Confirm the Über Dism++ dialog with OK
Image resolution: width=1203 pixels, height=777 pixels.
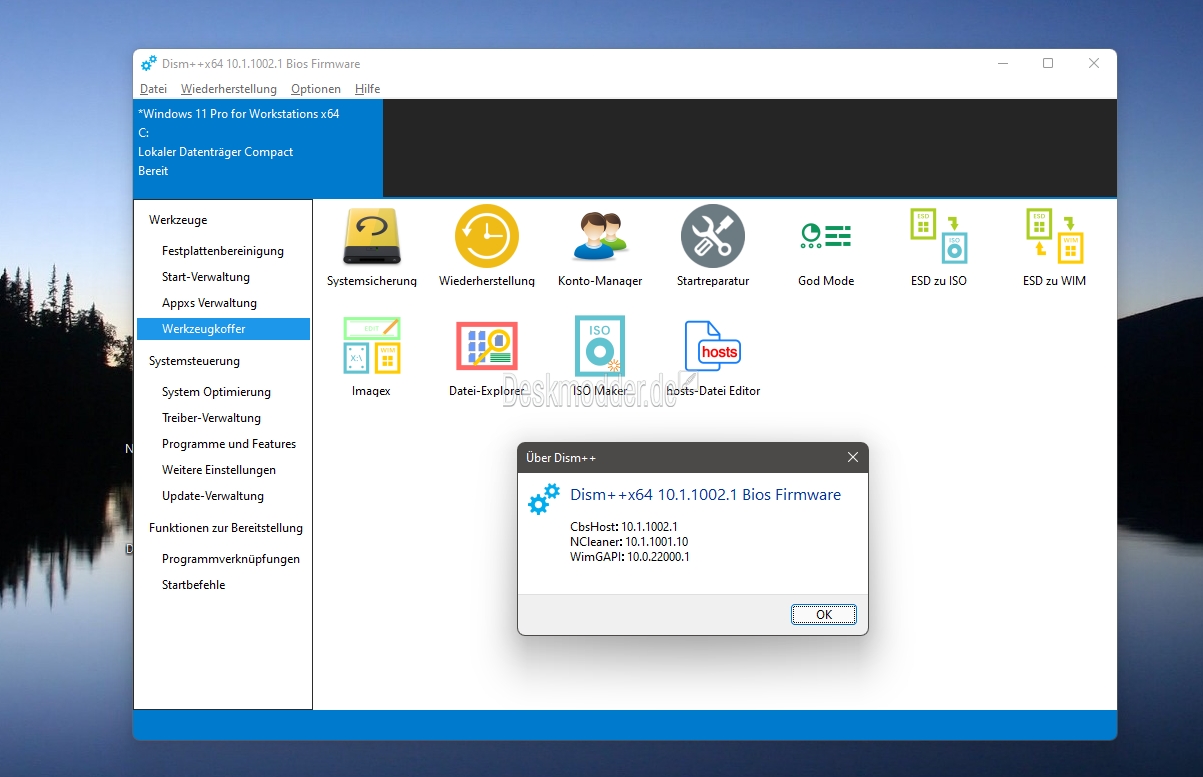click(x=823, y=614)
